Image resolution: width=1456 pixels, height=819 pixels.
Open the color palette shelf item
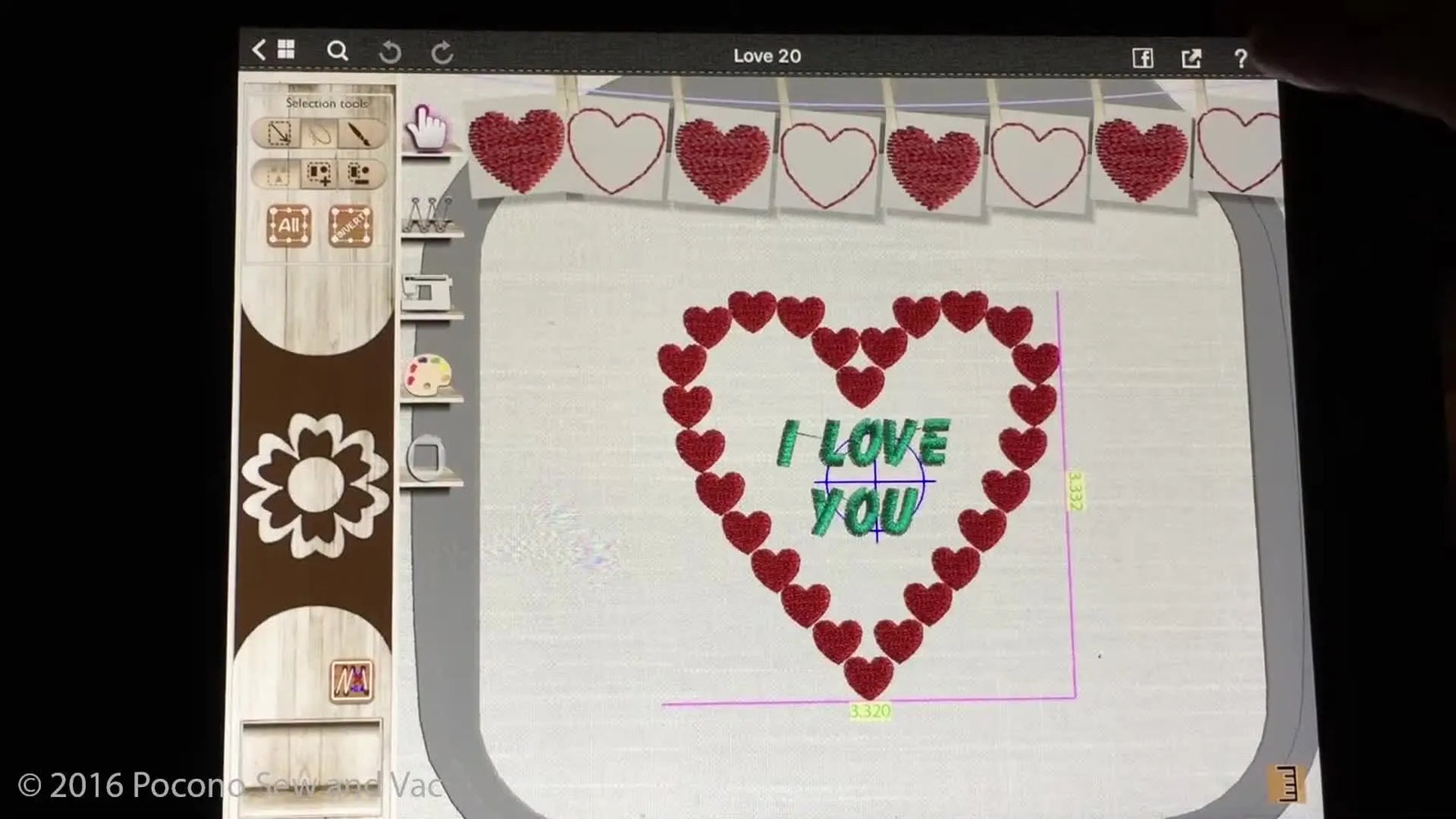point(427,376)
